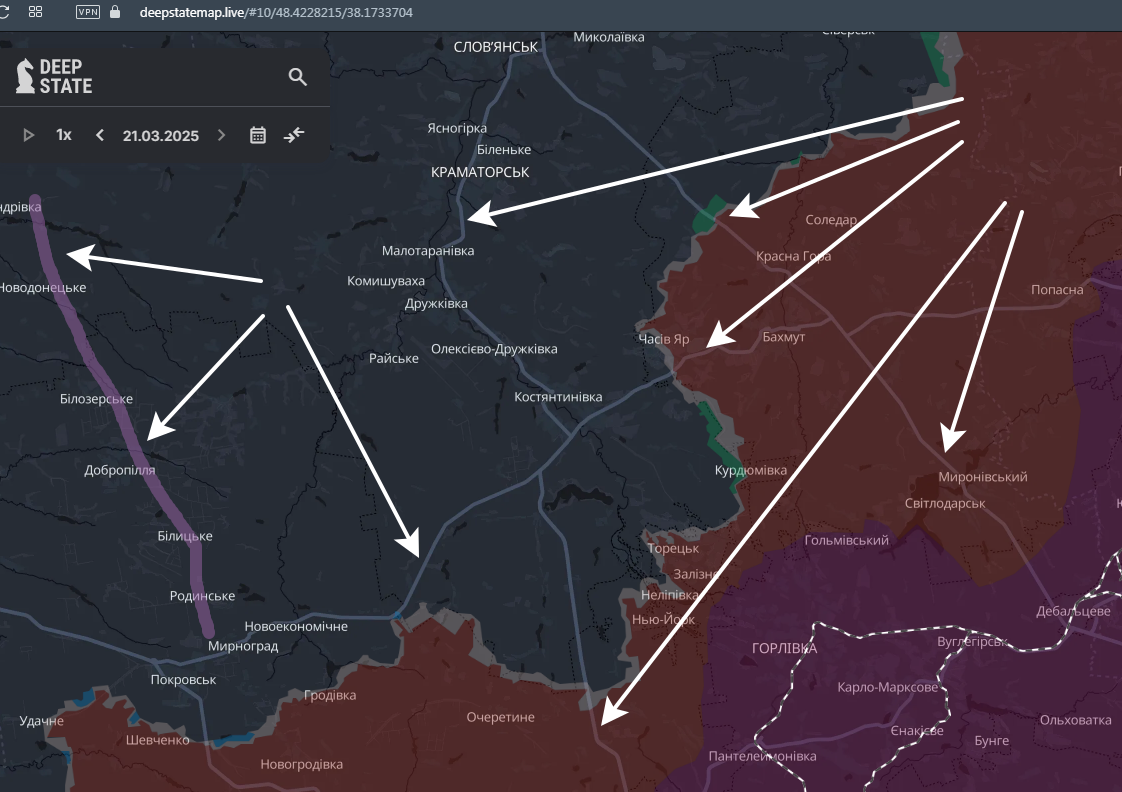This screenshot has width=1122, height=792.
Task: Click the Гольмівський map label
Action: click(x=847, y=541)
